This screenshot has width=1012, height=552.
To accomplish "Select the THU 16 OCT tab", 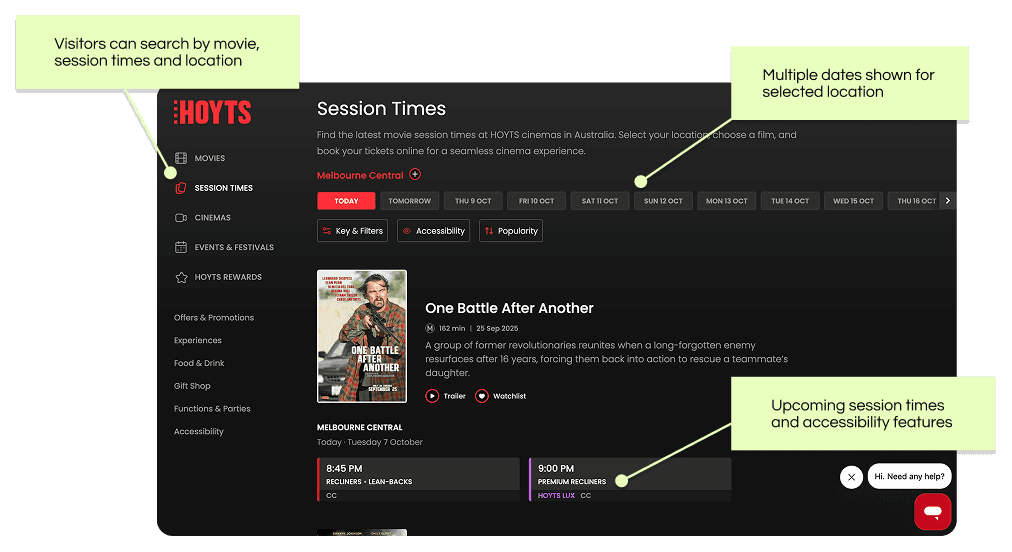I will pos(915,201).
